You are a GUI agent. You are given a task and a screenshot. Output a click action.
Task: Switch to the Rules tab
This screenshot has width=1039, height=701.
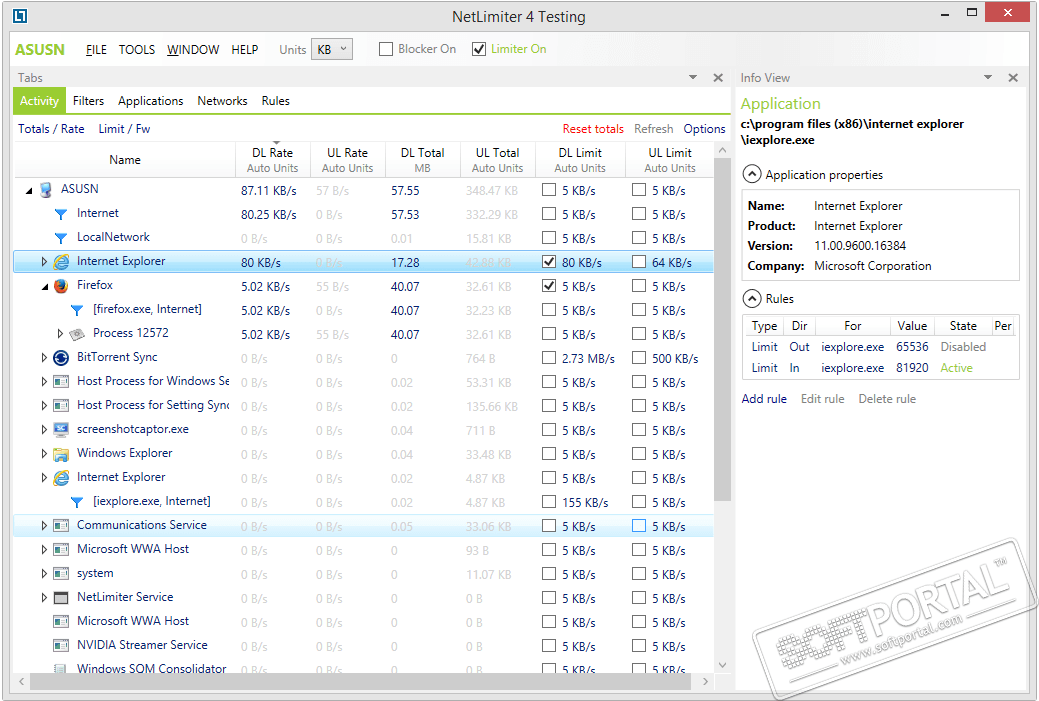276,101
